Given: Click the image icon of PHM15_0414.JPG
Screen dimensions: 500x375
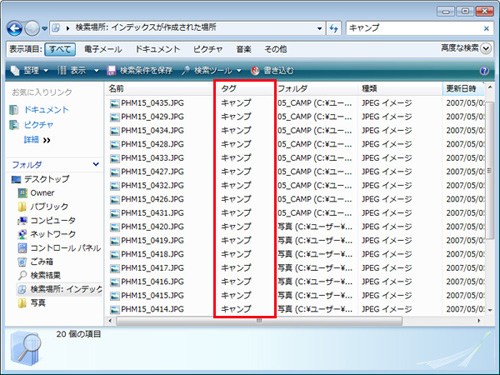Looking at the screenshot, I should click(115, 310).
